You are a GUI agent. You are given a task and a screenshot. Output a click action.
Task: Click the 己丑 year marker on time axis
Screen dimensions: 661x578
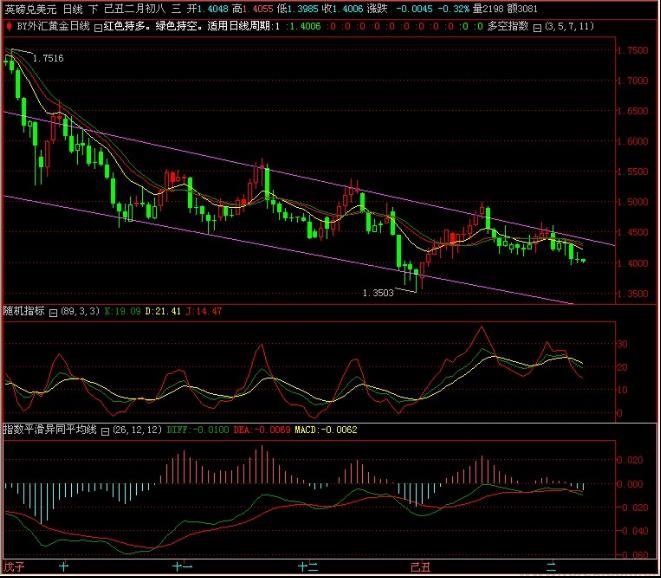[420, 566]
